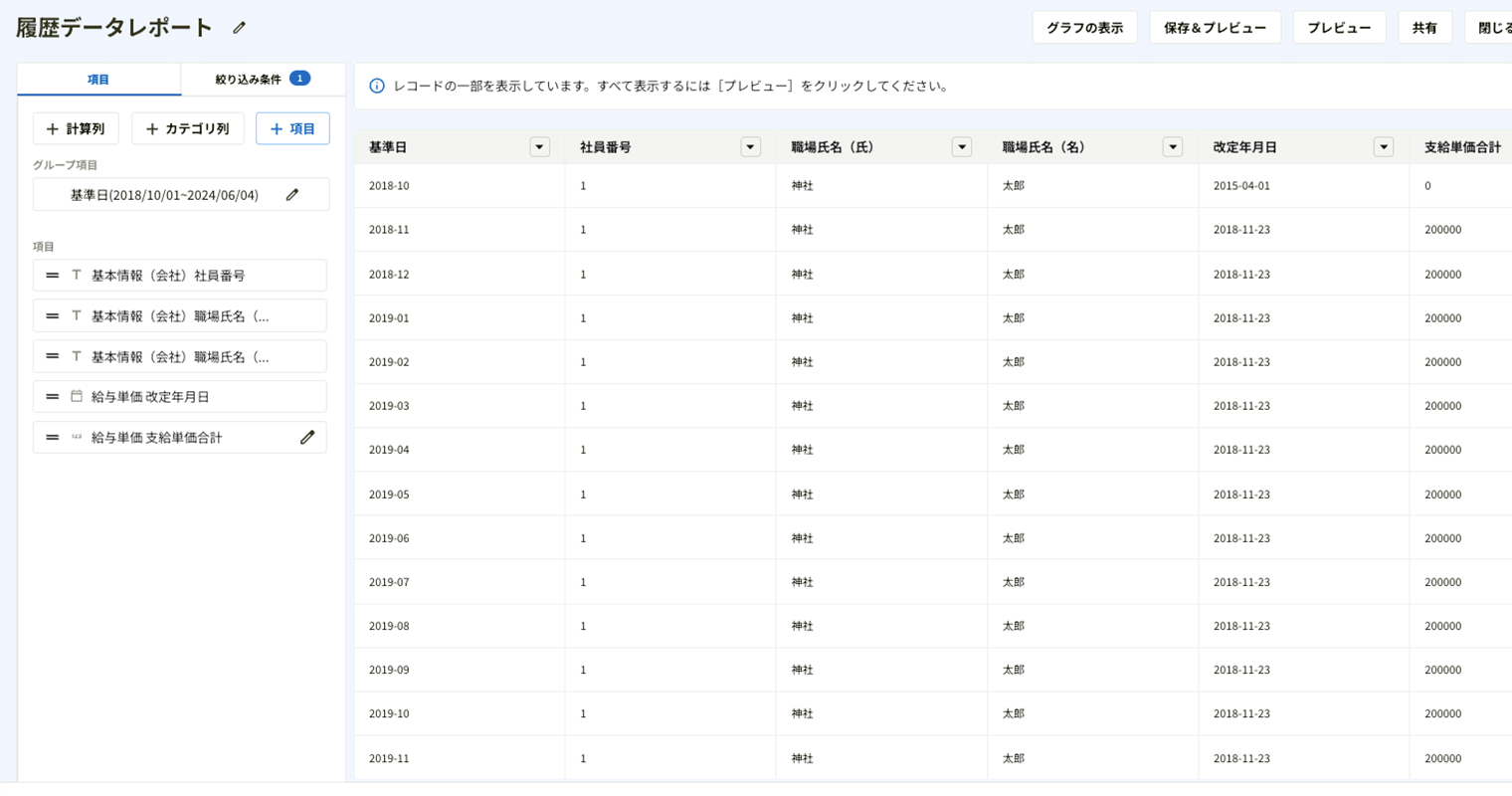
Task: Click pencil icon for 基準日 group item
Action: tap(291, 195)
